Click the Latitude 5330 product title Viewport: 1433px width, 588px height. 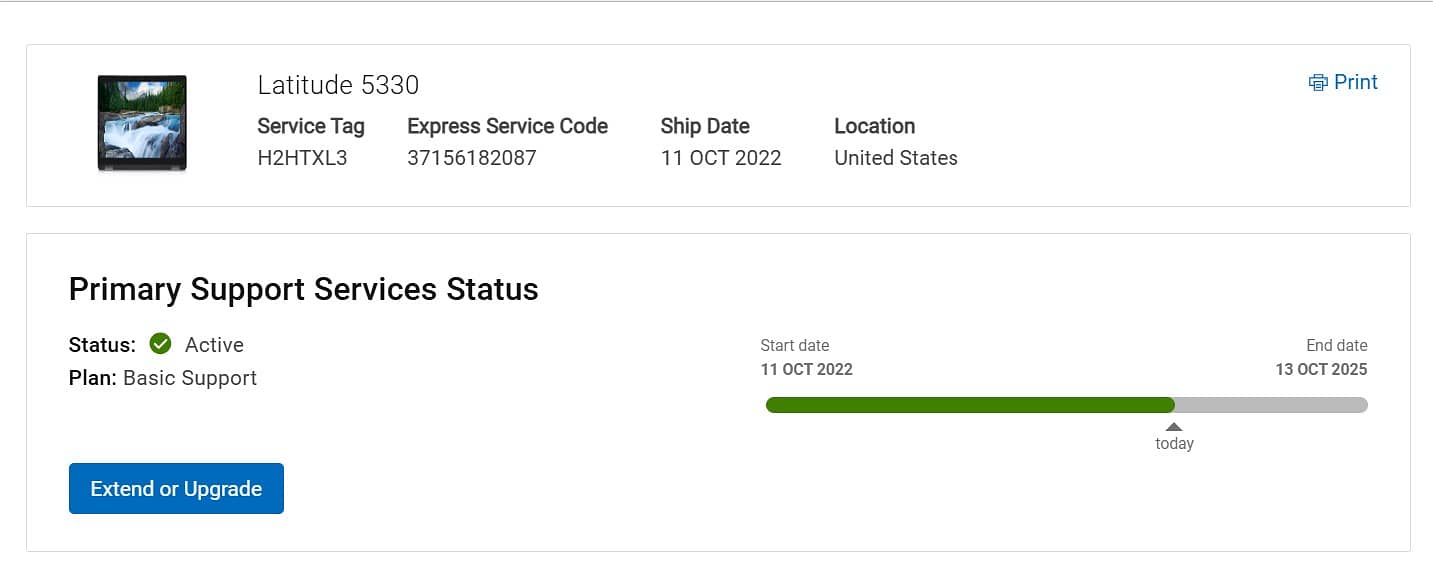pyautogui.click(x=338, y=85)
